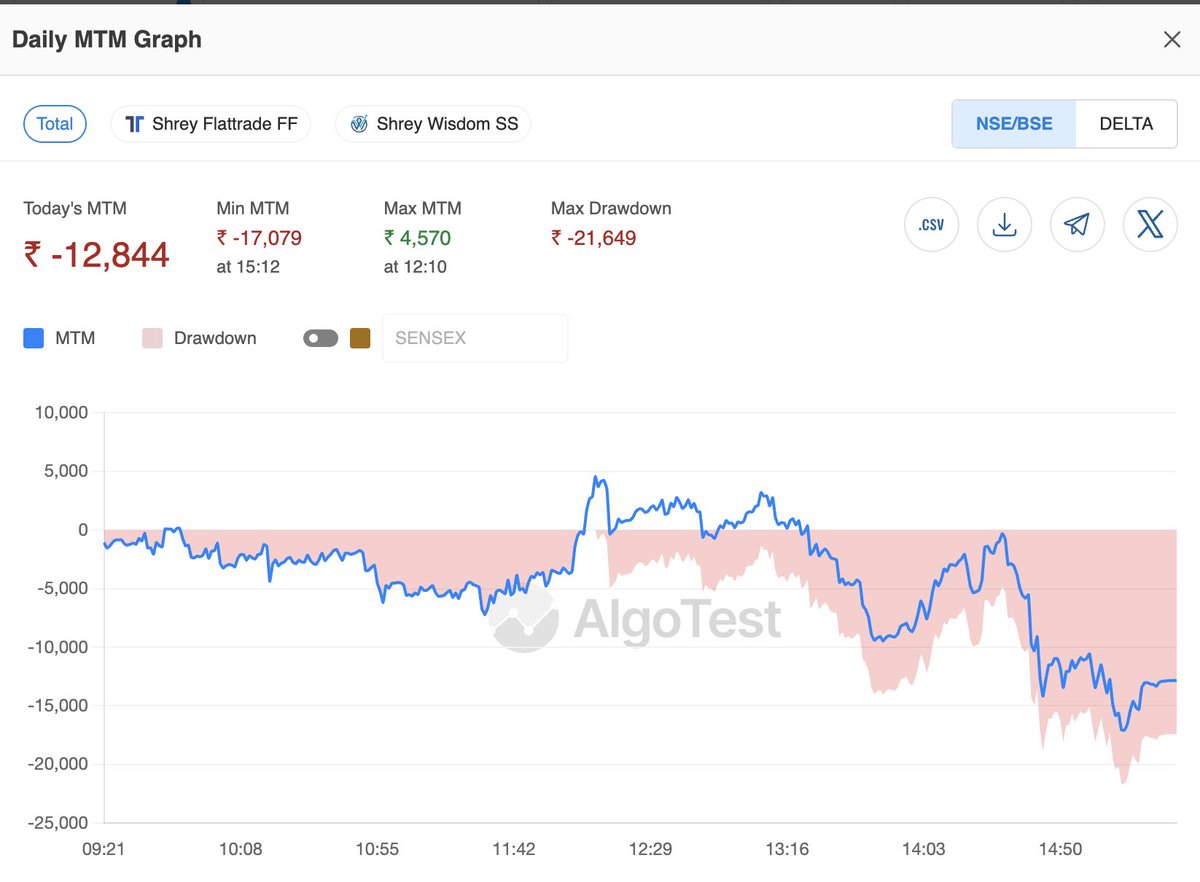This screenshot has height=882, width=1200.
Task: Share graph on X icon
Action: click(x=1150, y=225)
